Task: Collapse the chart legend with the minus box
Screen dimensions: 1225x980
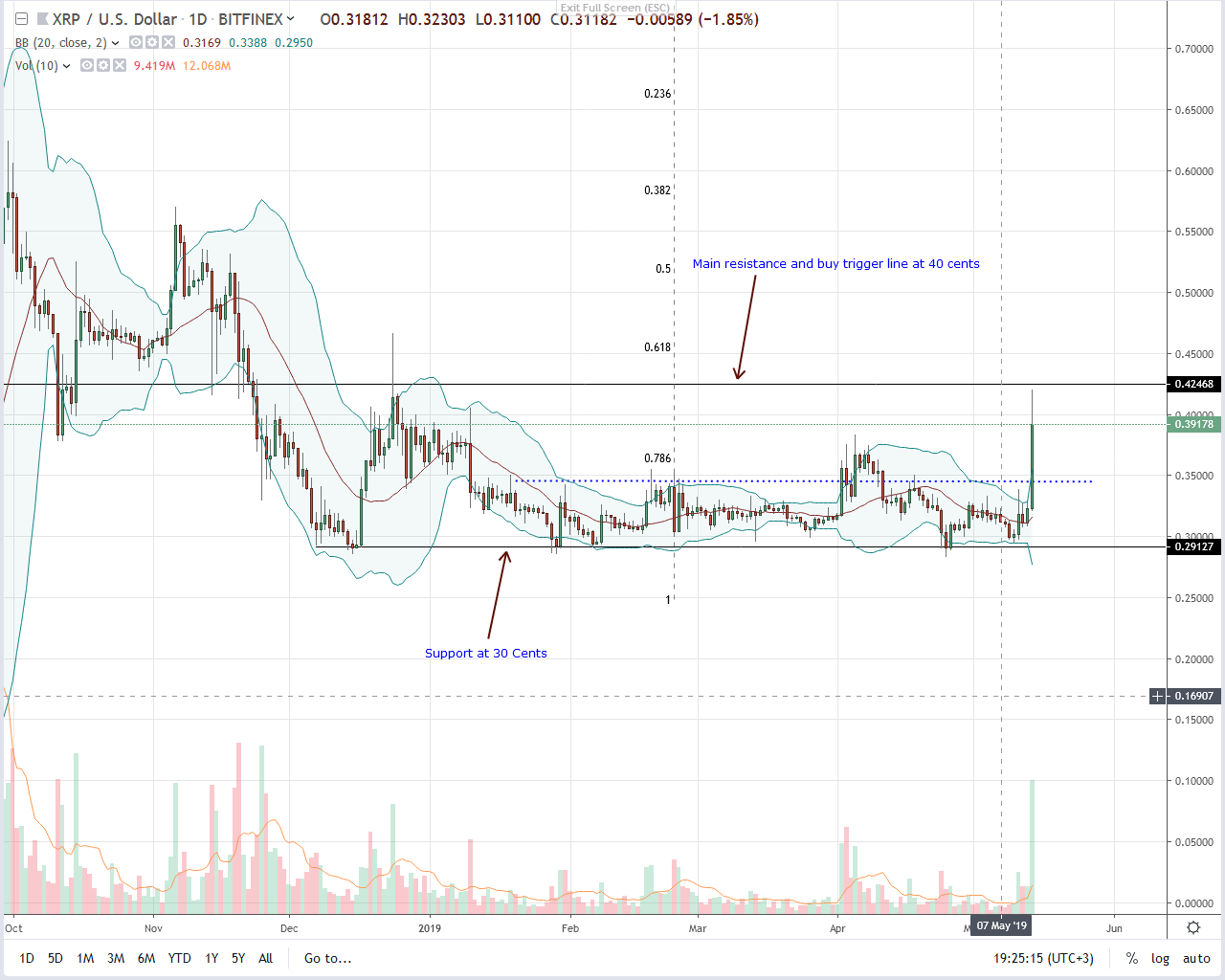Action: tap(22, 19)
